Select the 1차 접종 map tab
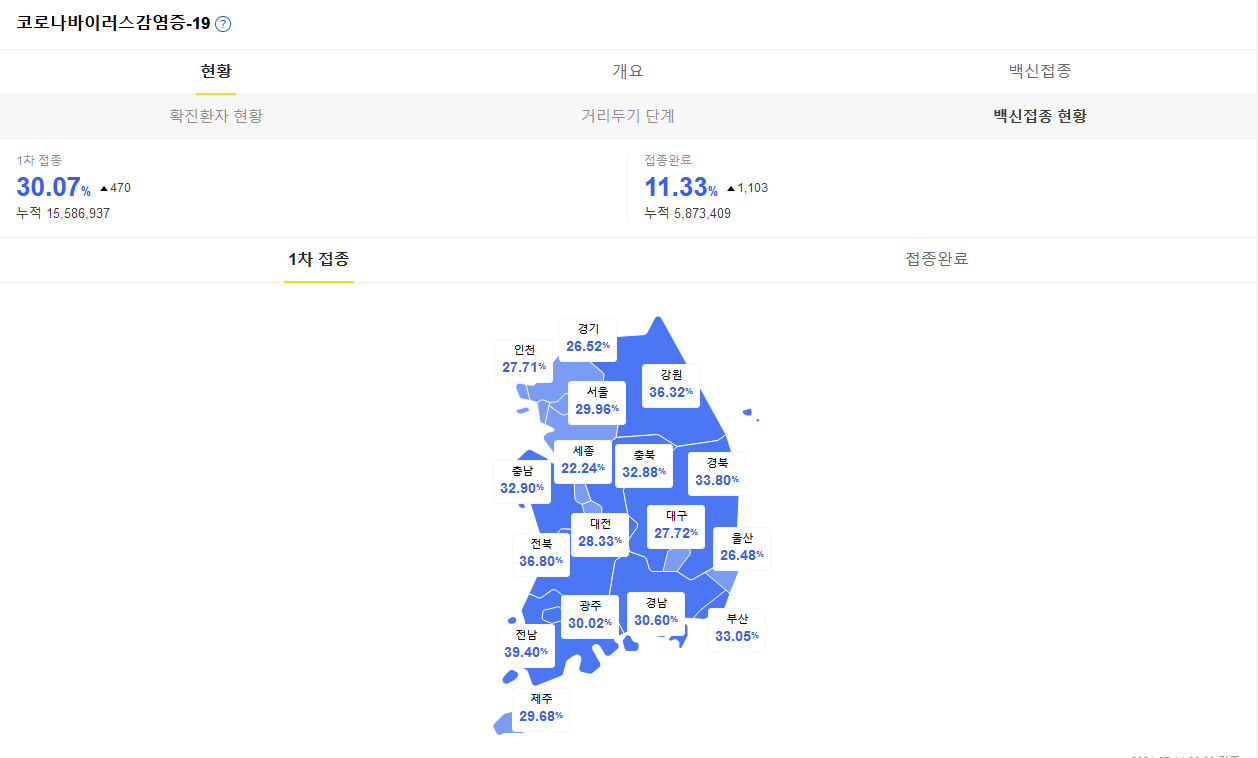This screenshot has height=758, width=1258. (x=319, y=259)
